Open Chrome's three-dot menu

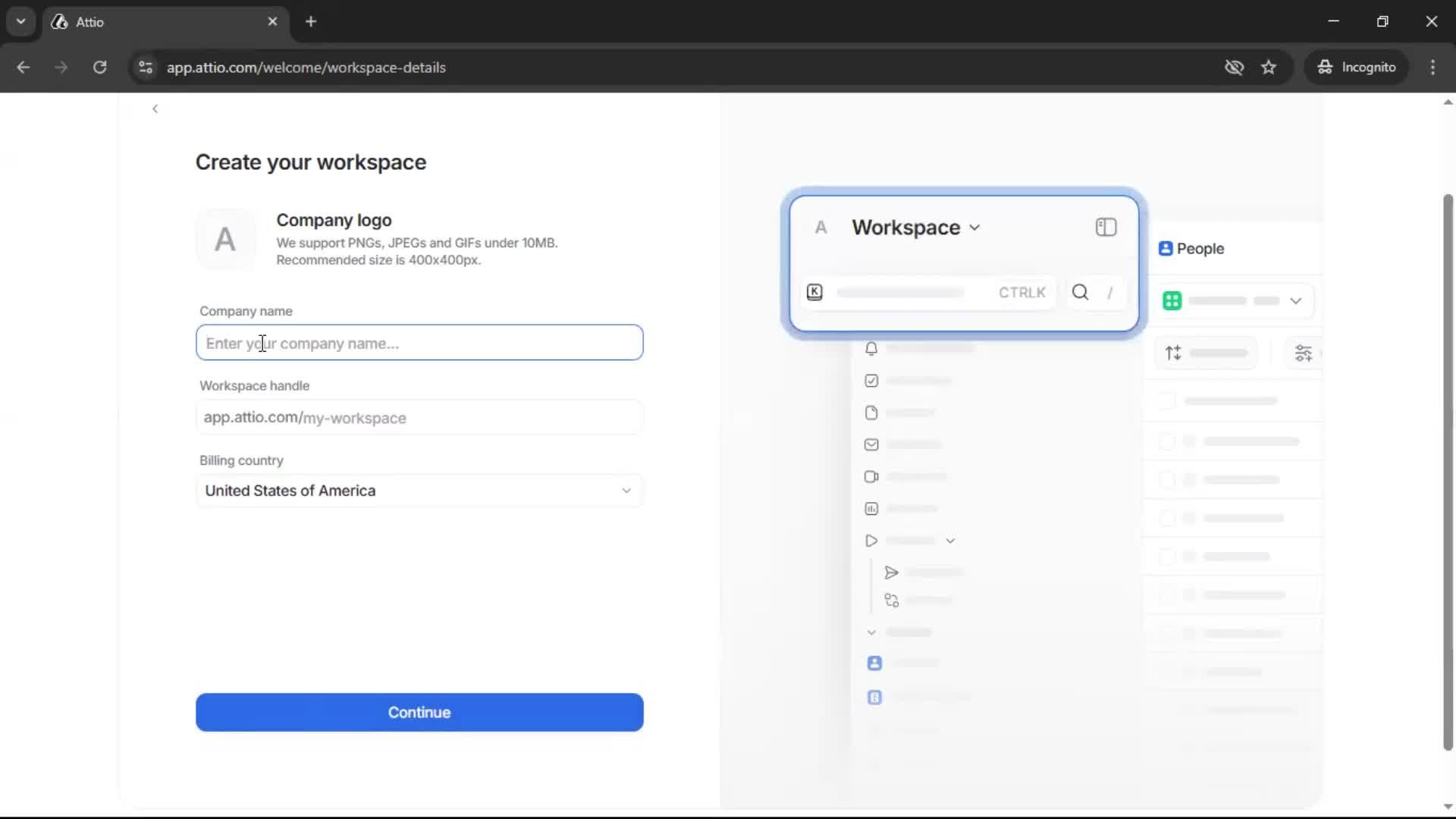pyautogui.click(x=1433, y=67)
